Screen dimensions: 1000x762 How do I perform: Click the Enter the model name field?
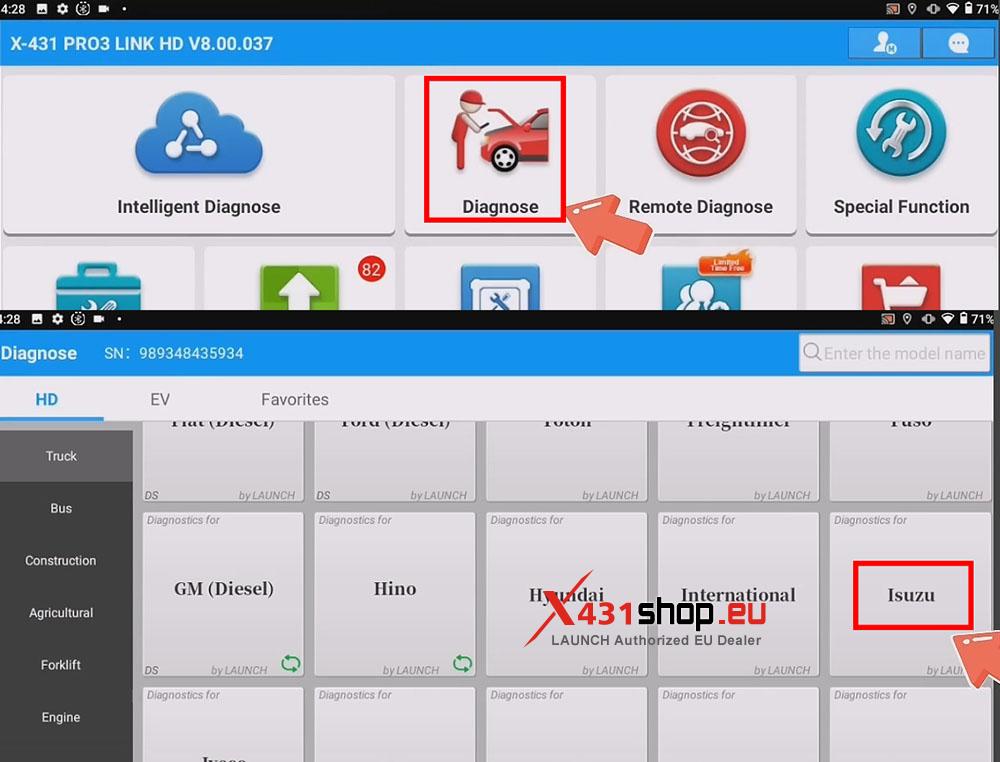click(x=894, y=353)
